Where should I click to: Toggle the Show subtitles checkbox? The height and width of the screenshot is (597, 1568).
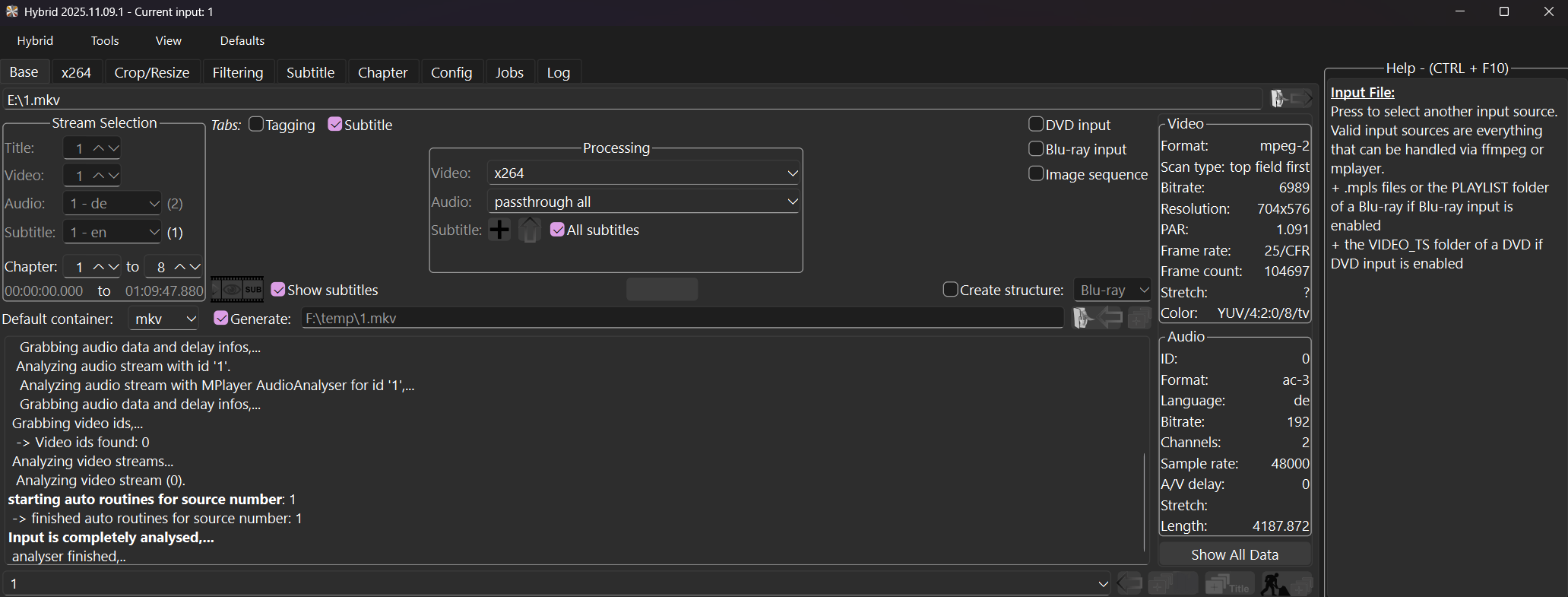coord(278,290)
